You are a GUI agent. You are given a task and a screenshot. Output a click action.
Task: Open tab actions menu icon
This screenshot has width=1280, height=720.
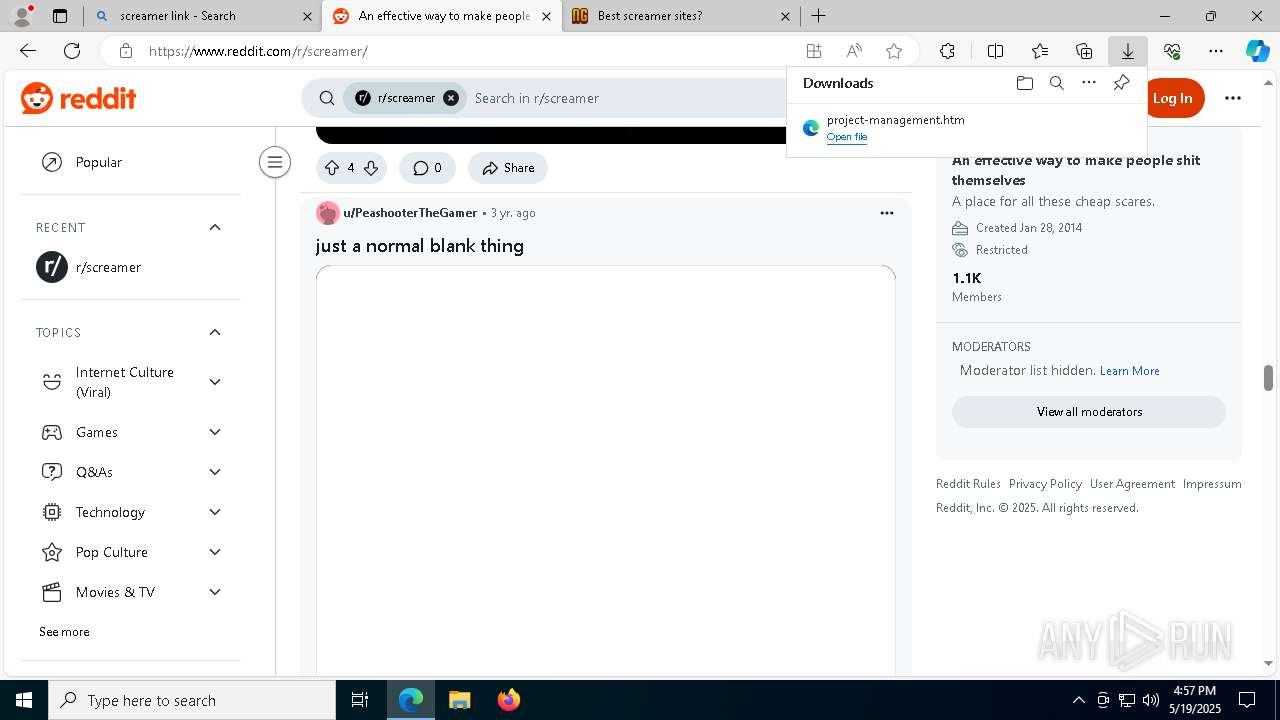coord(60,16)
